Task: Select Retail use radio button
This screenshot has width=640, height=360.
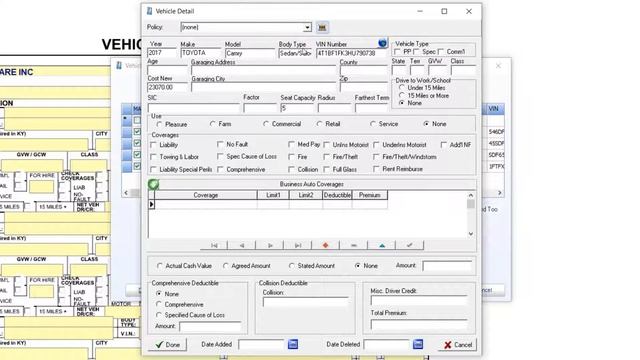Action: coord(319,124)
